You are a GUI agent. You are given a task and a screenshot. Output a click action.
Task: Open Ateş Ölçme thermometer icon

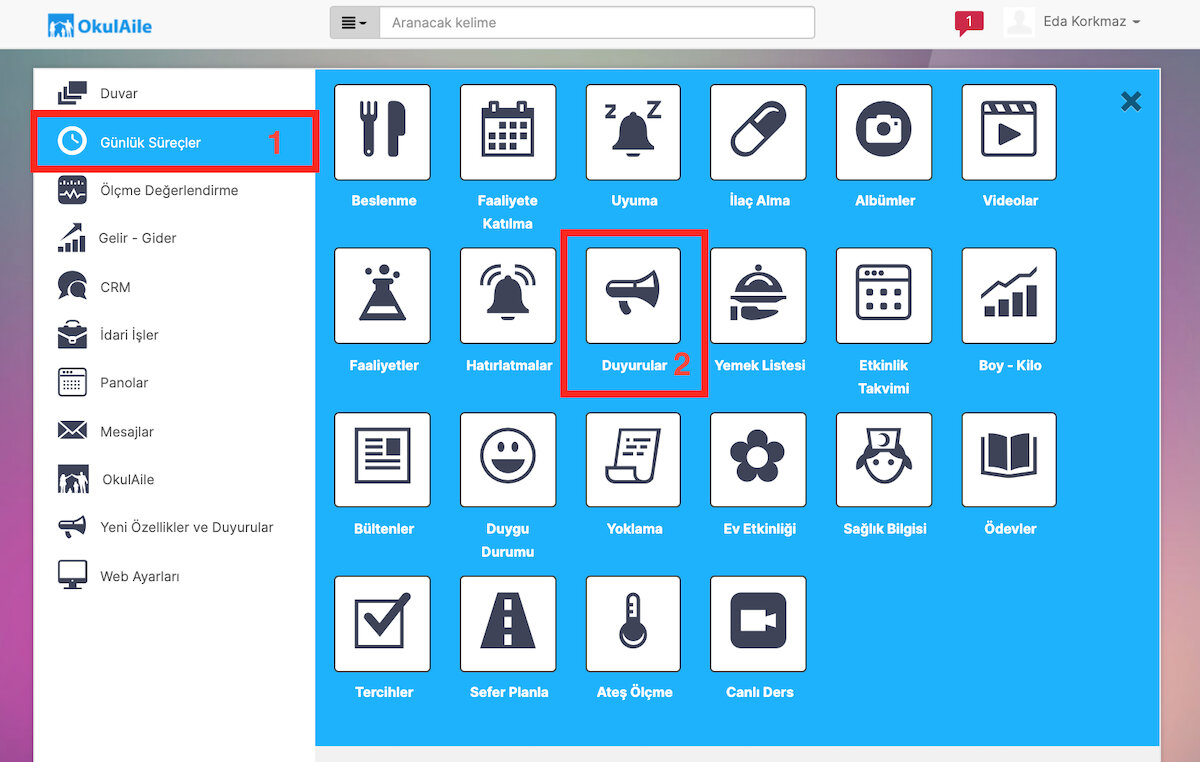[634, 624]
